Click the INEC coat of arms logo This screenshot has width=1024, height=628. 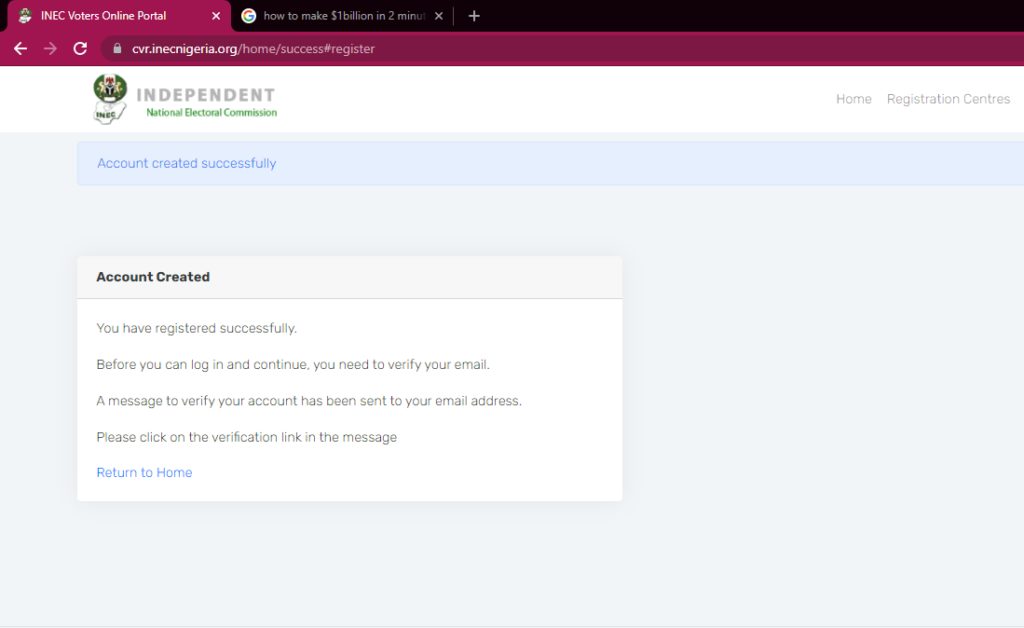[x=110, y=98]
